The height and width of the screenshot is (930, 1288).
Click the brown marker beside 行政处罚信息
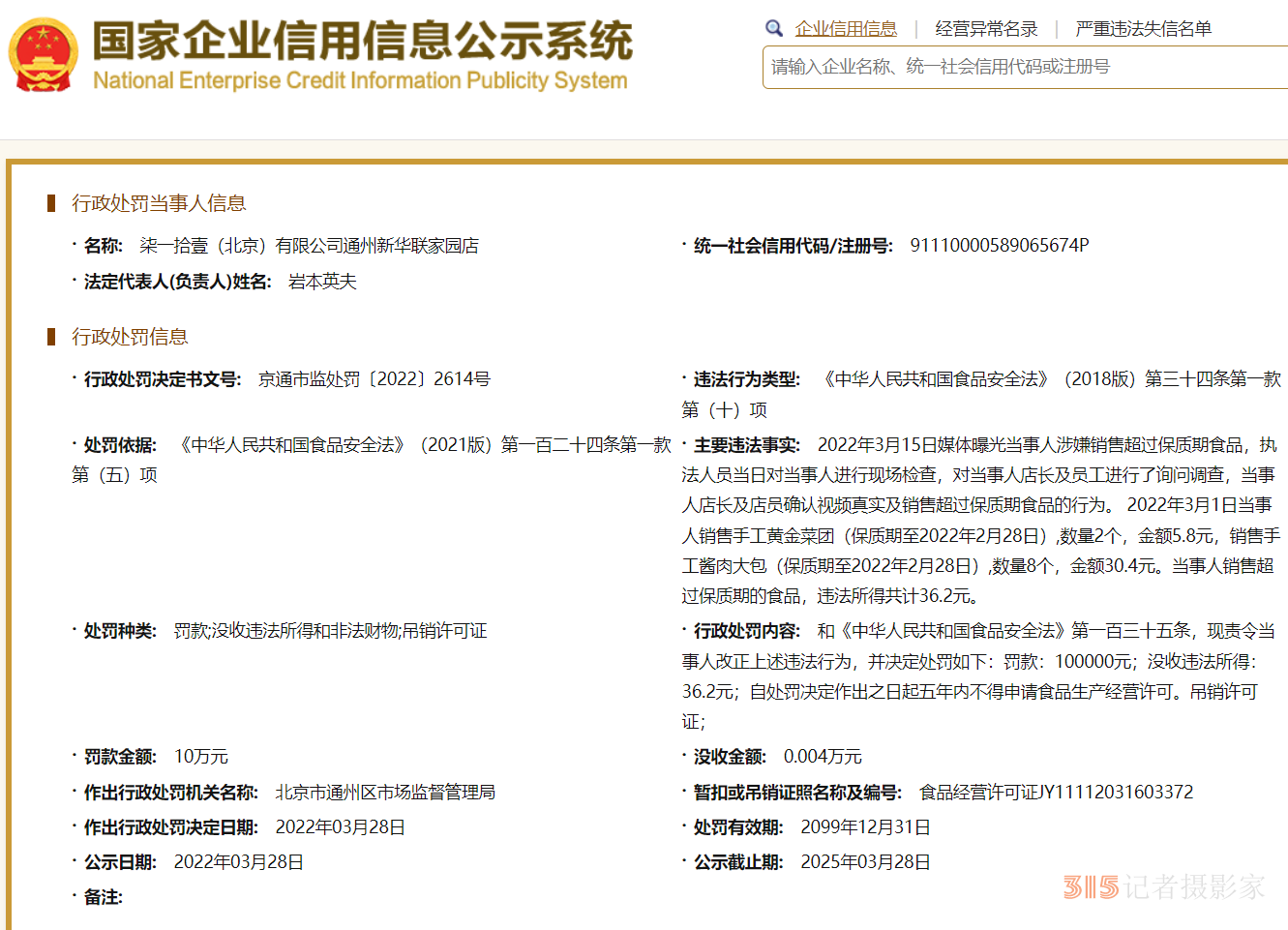point(51,337)
